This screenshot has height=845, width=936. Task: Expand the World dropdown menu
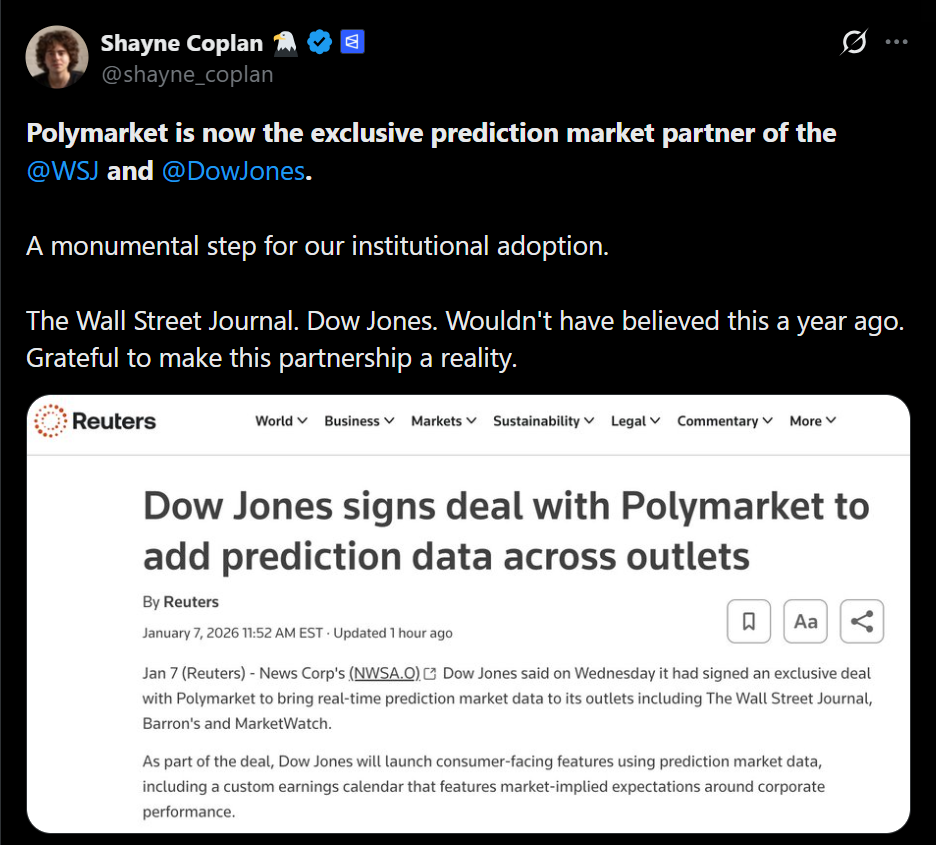coord(281,421)
